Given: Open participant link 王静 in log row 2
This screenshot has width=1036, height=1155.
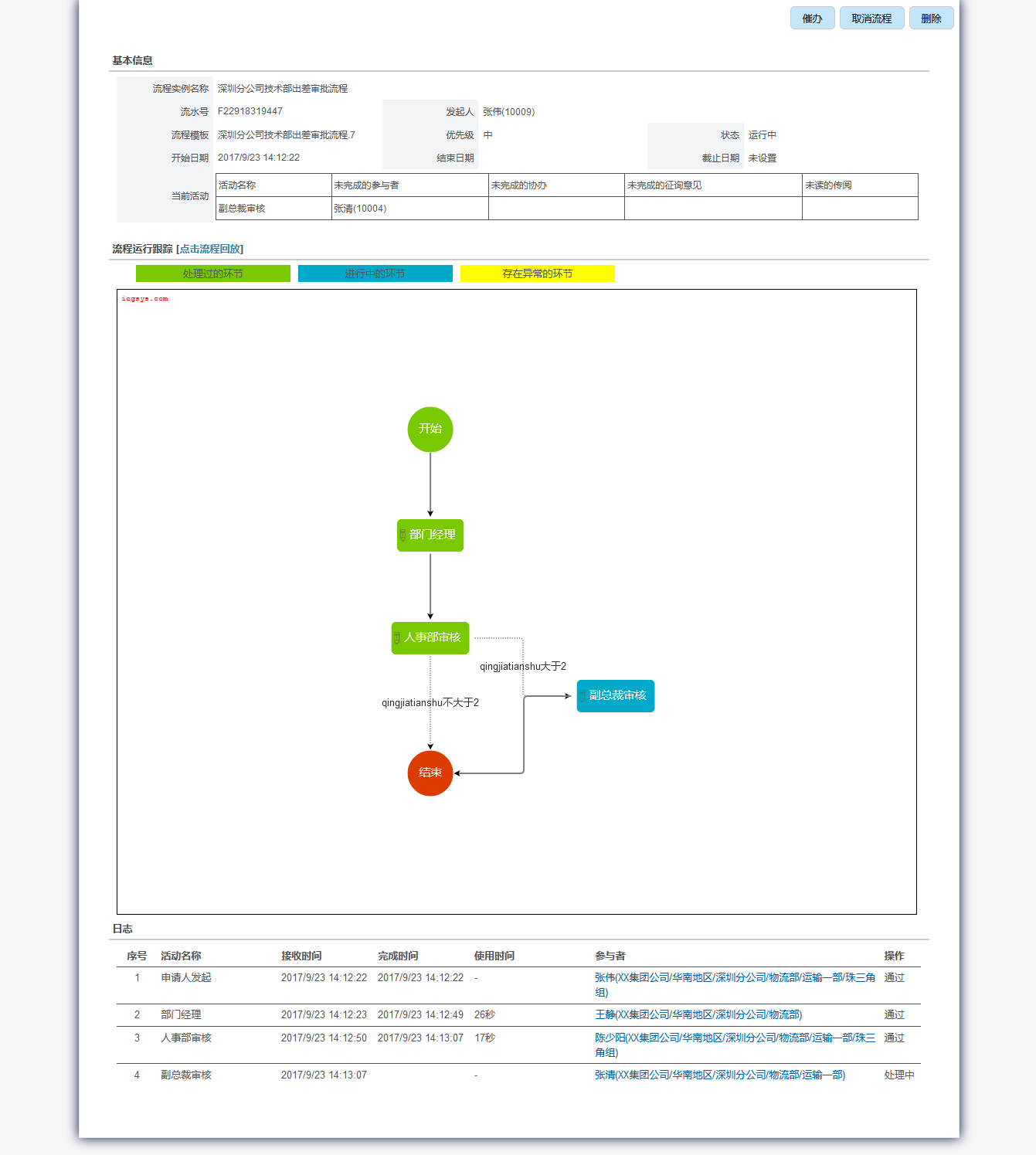Looking at the screenshot, I should click(x=698, y=1014).
